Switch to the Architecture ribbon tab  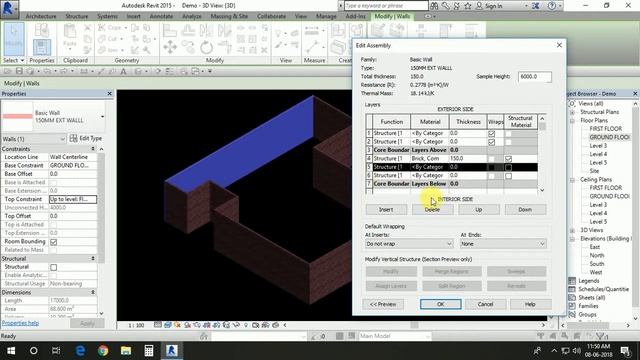(41, 16)
